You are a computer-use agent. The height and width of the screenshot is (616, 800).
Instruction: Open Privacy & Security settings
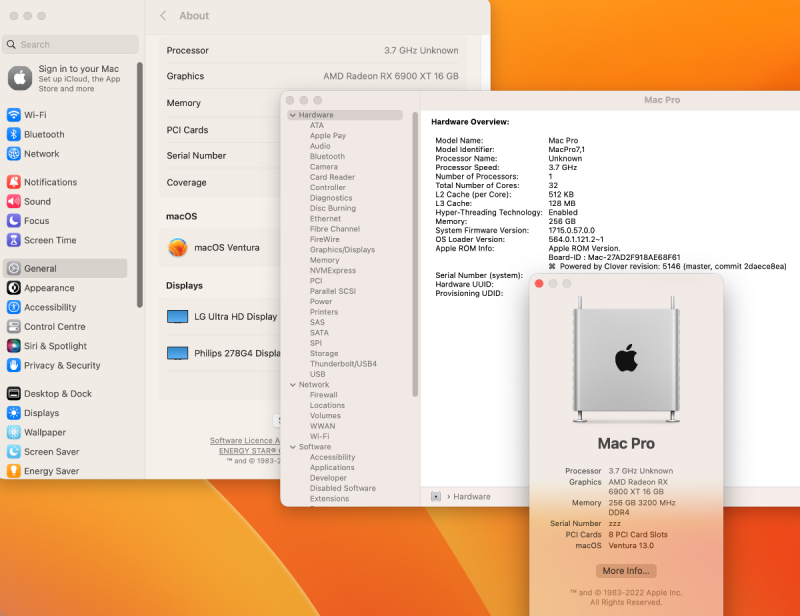pyautogui.click(x=62, y=366)
